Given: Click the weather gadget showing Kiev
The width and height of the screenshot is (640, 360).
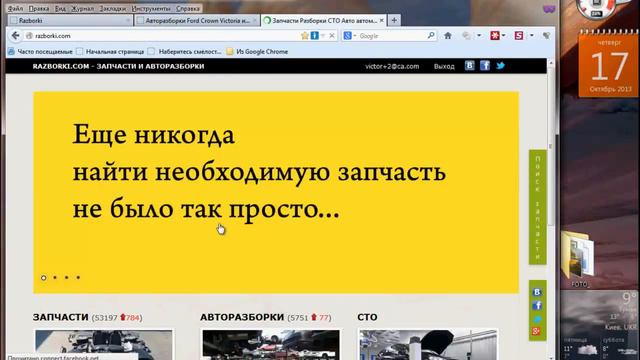Looking at the screenshot, I should click(600, 324).
